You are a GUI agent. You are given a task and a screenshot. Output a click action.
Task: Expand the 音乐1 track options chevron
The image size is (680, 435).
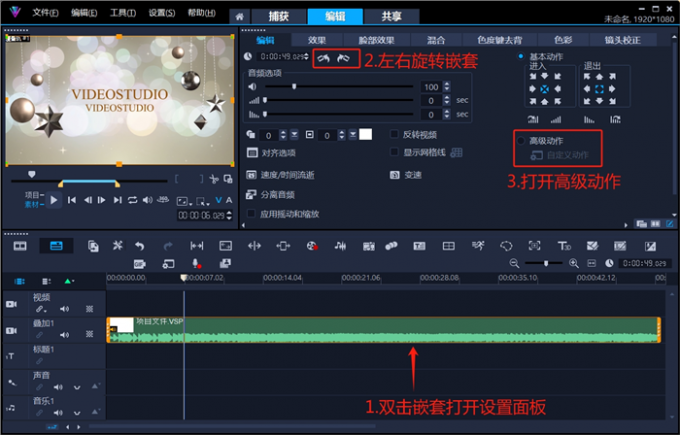click(77, 413)
